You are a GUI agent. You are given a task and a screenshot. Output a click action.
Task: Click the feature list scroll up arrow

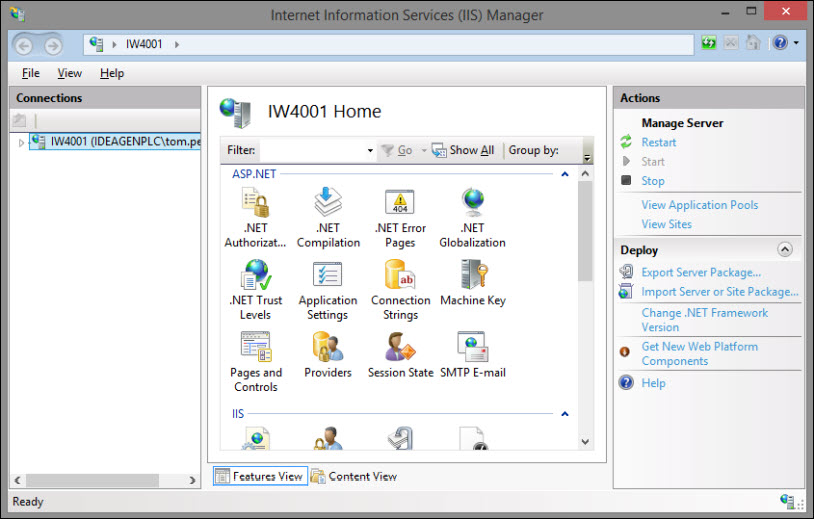(585, 173)
